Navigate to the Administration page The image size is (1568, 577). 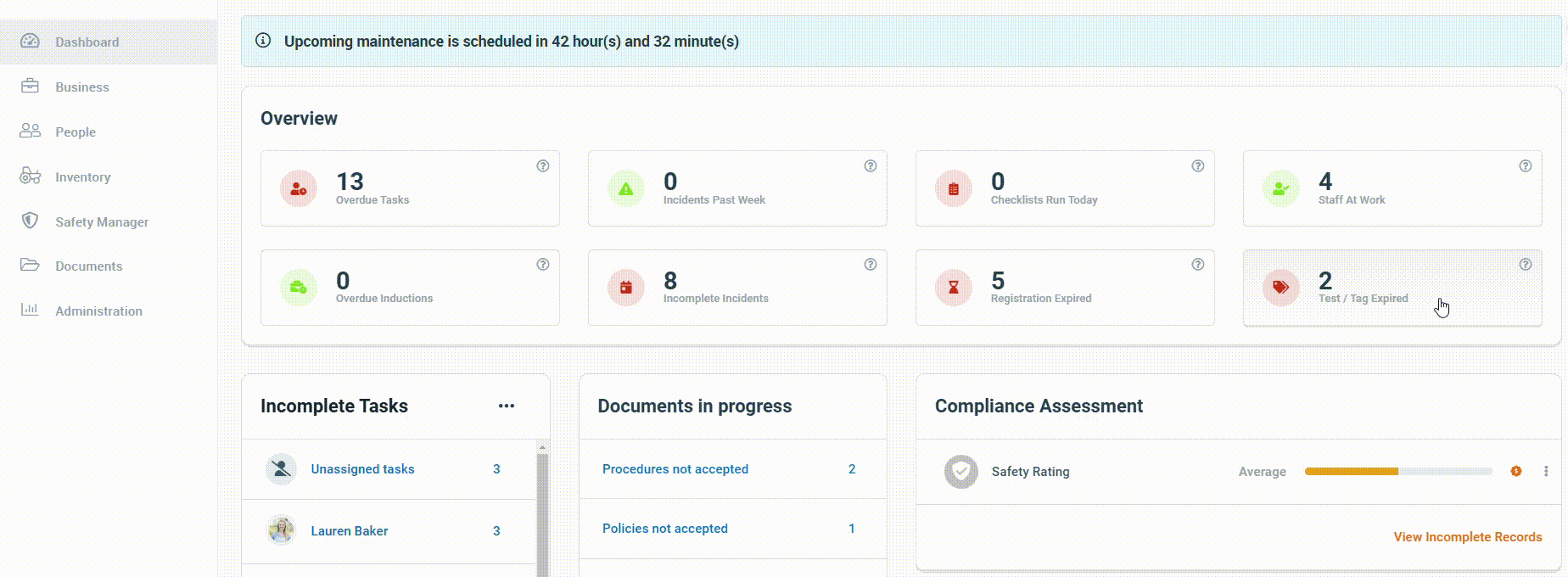98,311
